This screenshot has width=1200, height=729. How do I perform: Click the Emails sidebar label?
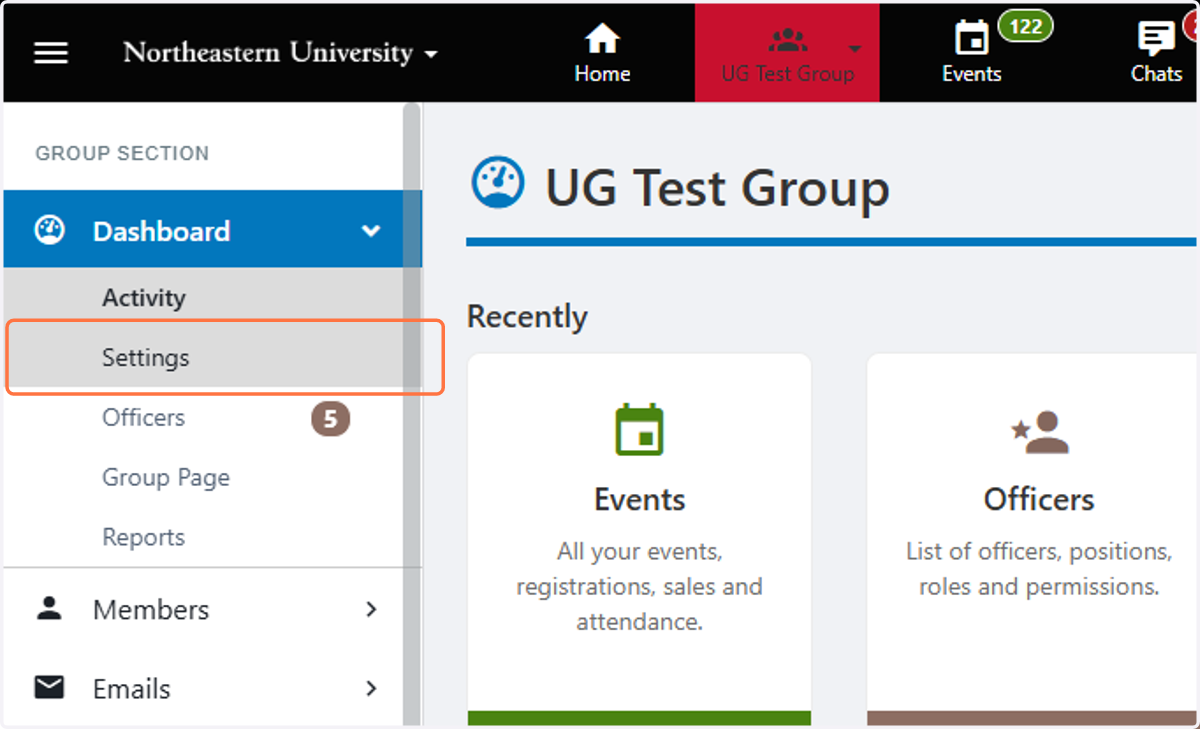click(x=132, y=689)
